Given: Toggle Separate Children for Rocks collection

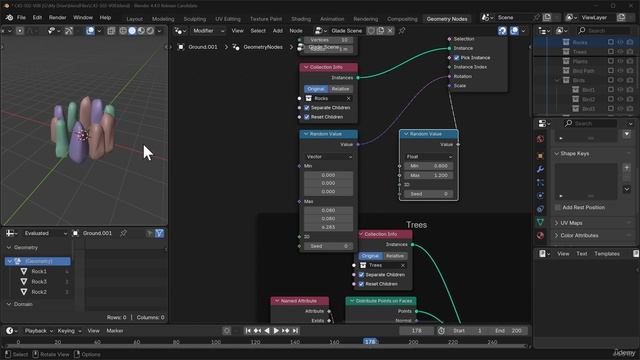Looking at the screenshot, I should pyautogui.click(x=307, y=108).
